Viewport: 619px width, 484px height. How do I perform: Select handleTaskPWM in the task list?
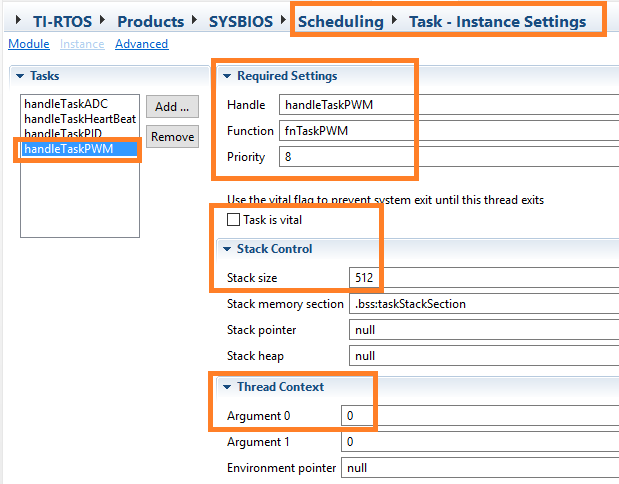(69, 149)
